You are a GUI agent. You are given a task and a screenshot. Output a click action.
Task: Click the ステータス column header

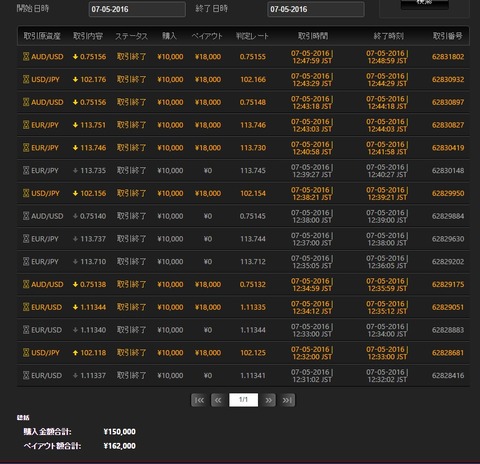(x=131, y=36)
